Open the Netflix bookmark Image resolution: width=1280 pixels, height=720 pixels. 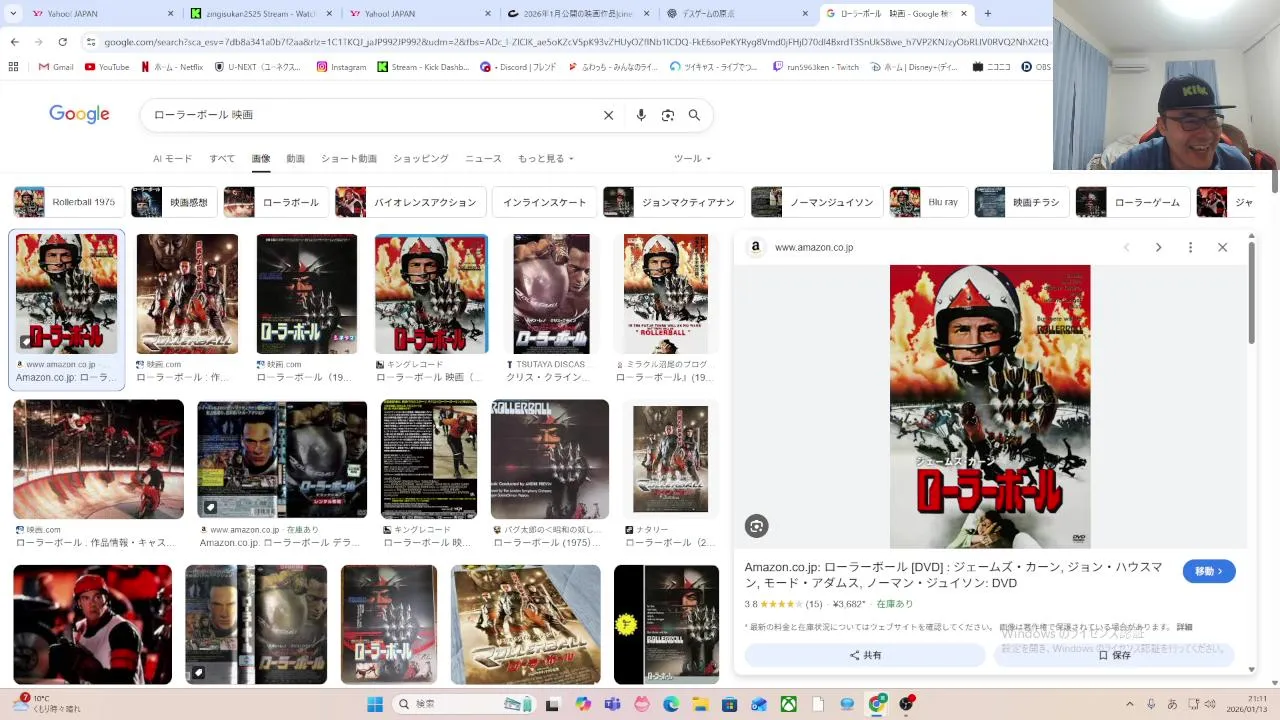172,67
